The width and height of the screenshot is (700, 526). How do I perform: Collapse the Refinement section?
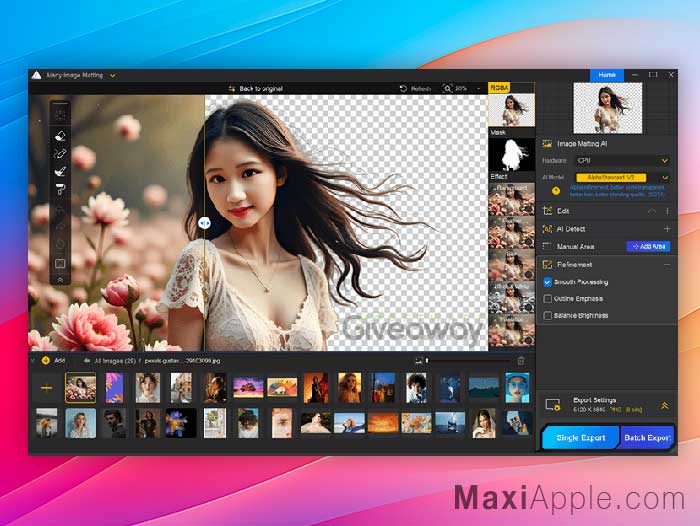[667, 265]
